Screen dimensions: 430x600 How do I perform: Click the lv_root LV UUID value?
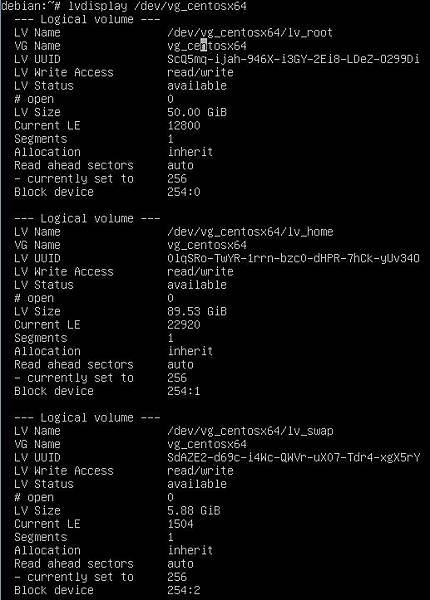[293, 59]
